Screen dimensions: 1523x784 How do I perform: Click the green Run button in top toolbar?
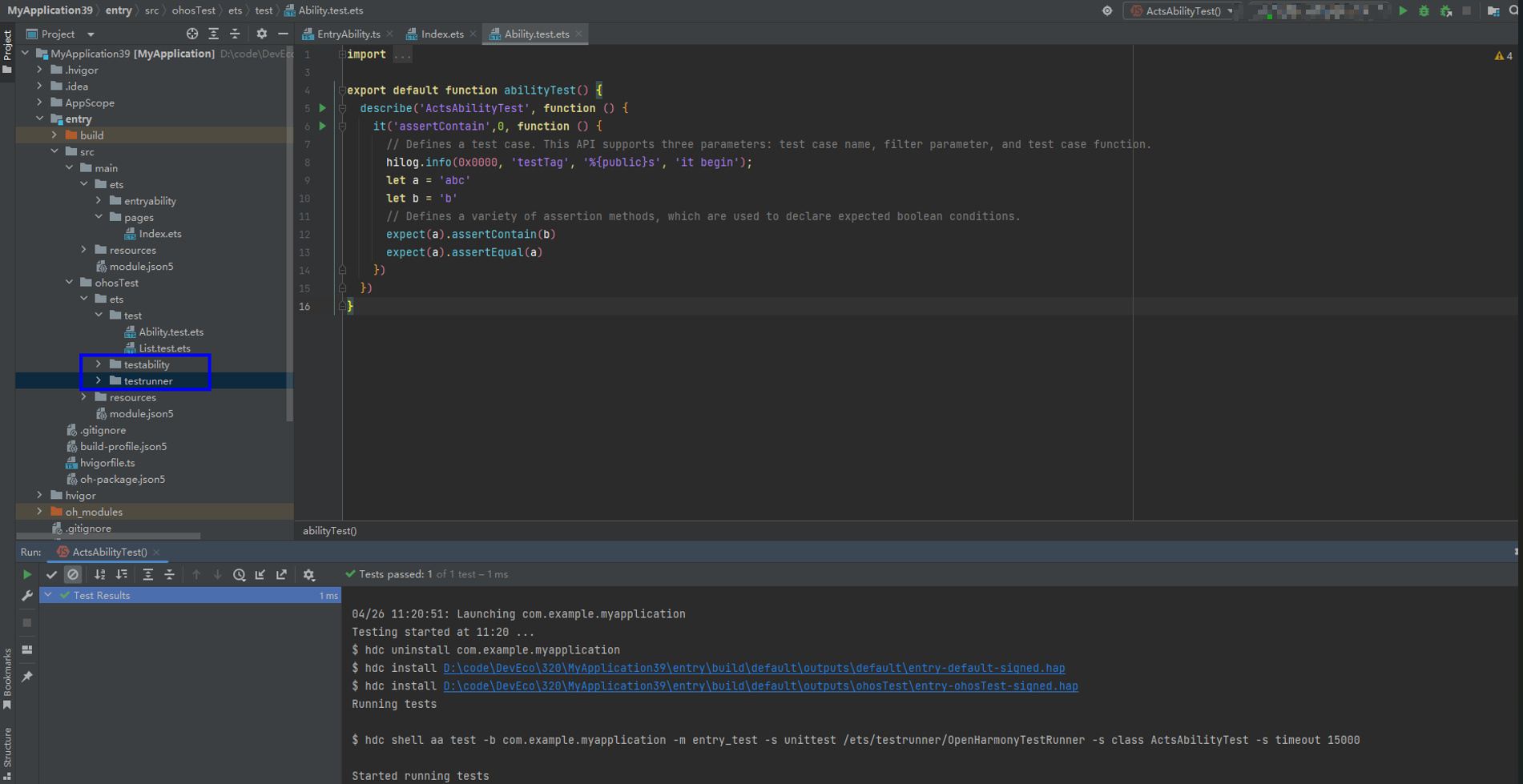click(1402, 11)
